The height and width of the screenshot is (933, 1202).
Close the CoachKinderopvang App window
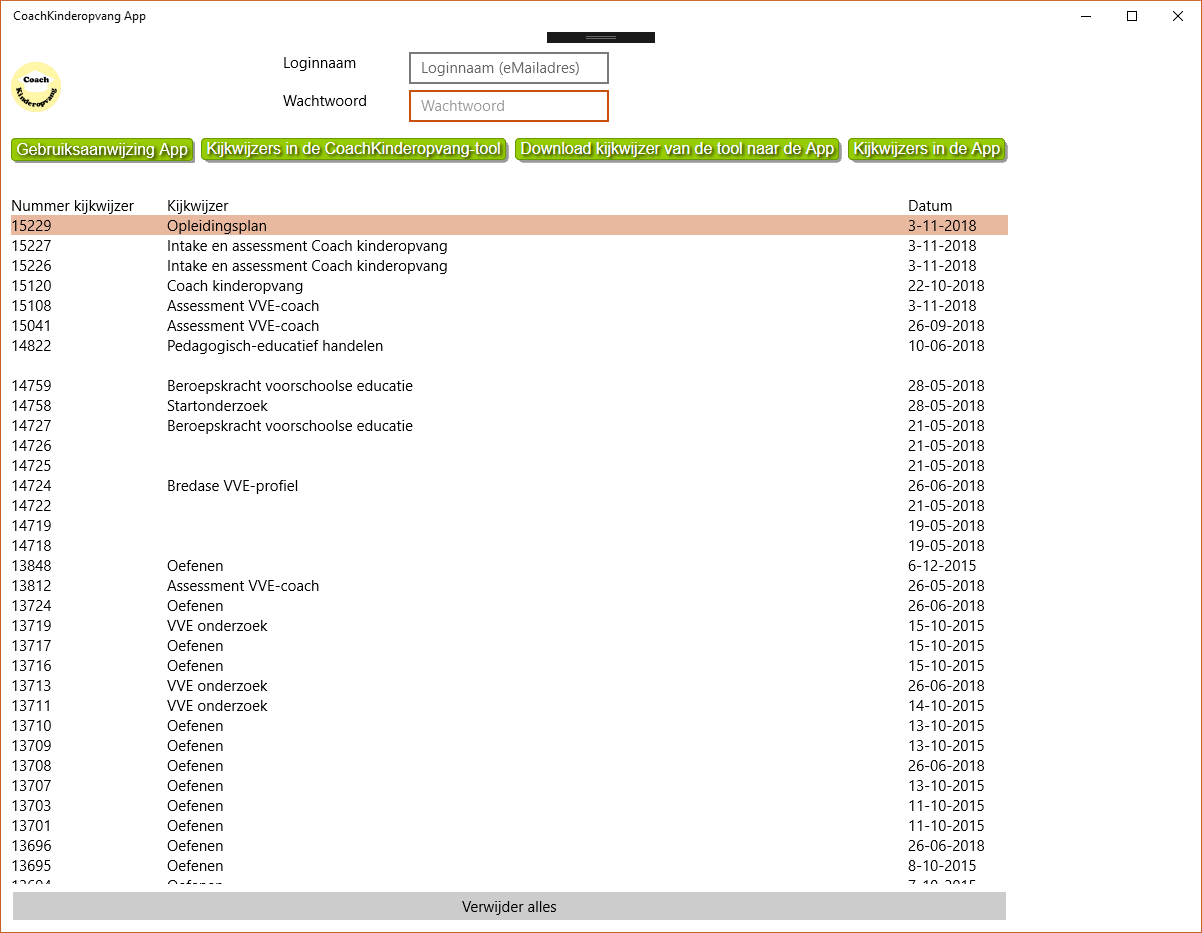1178,16
